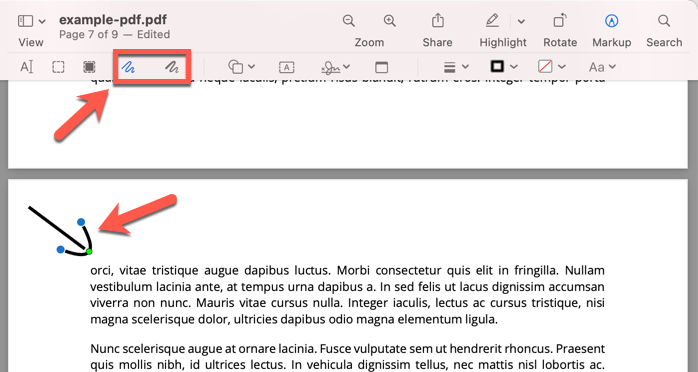698x372 pixels.
Task: Open the Highlight color dropdown arrow
Action: point(521,21)
